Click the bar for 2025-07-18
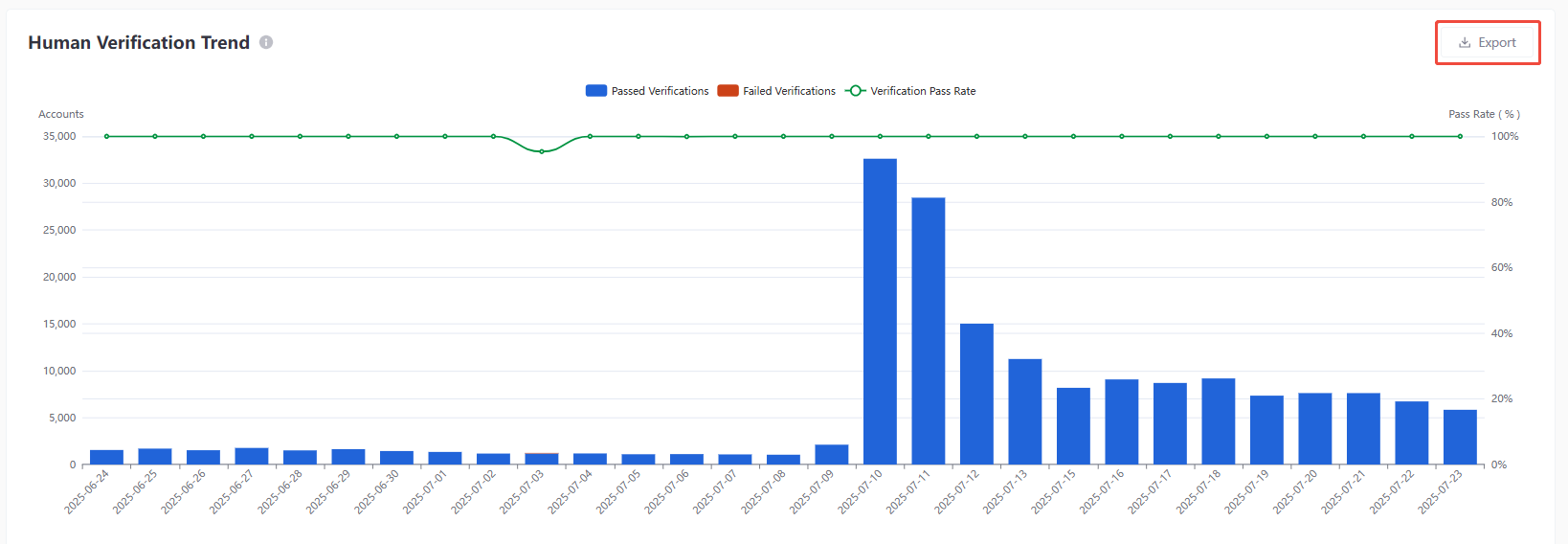1568x544 pixels. tap(1218, 421)
